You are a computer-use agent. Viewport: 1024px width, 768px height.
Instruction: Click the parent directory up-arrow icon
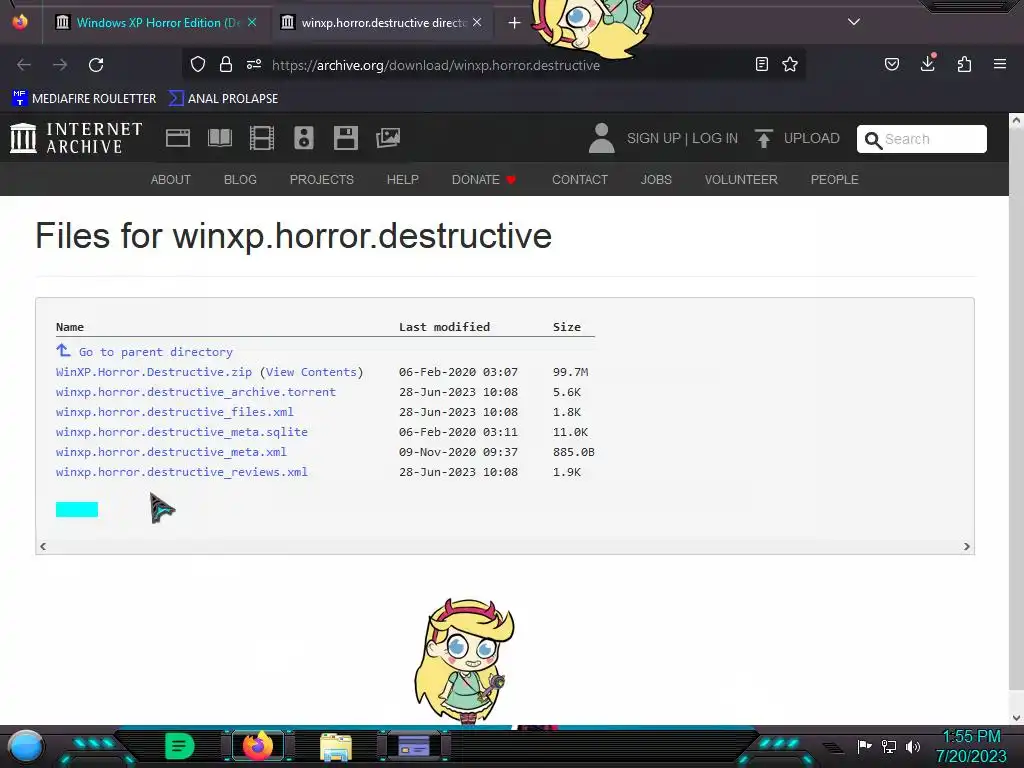(63, 351)
